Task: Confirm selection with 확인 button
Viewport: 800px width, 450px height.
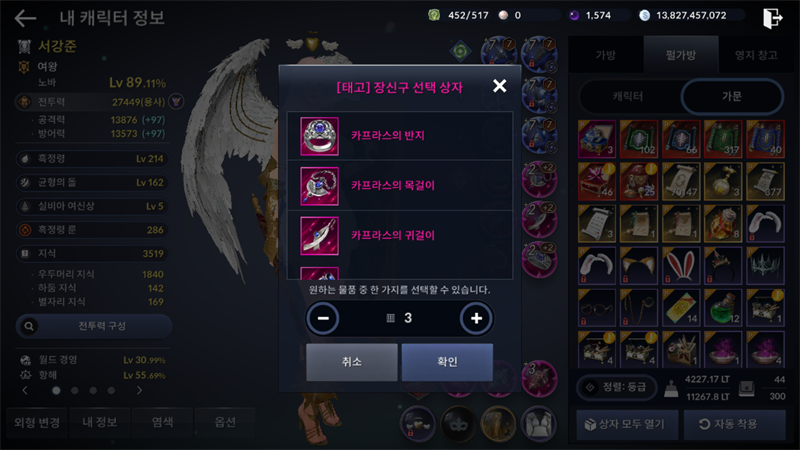Action: point(447,362)
